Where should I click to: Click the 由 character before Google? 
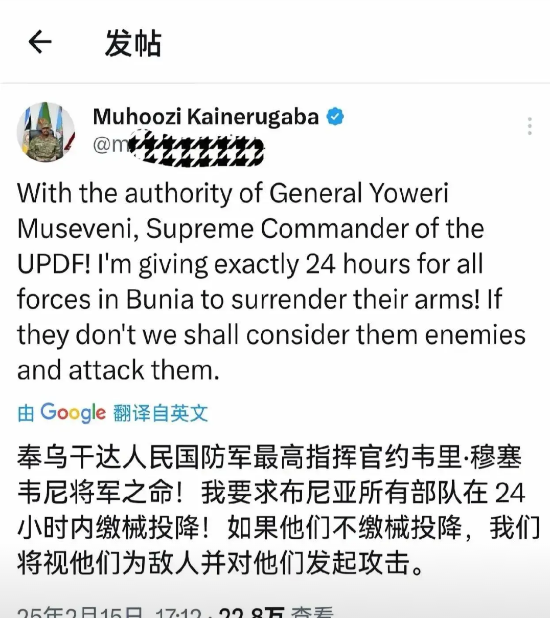click(26, 413)
